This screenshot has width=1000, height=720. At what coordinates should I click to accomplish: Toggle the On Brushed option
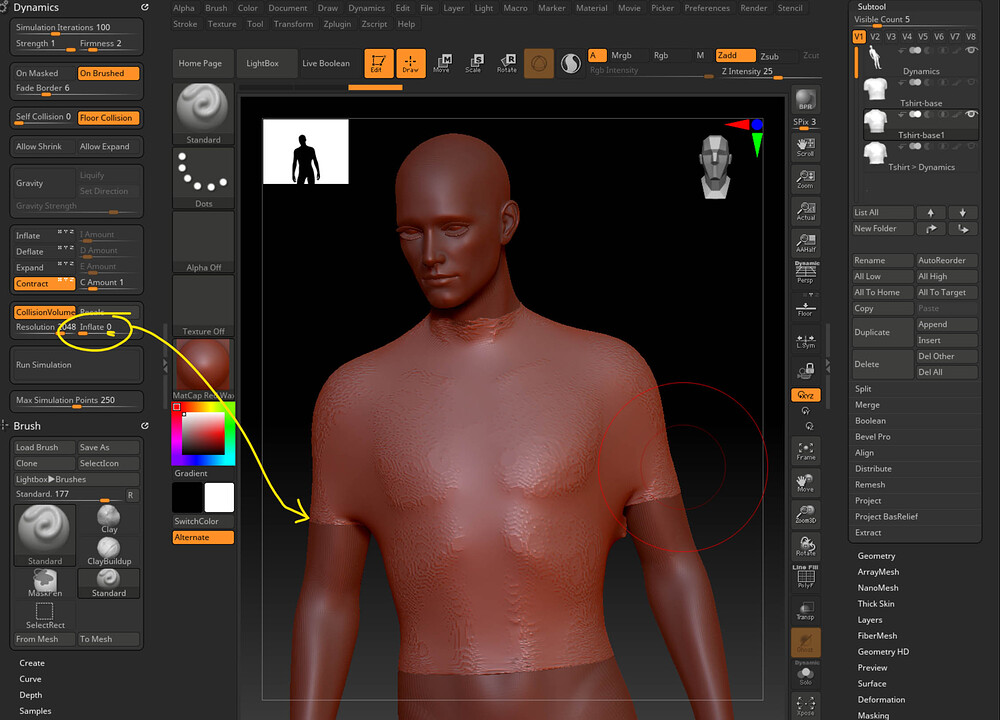coord(108,73)
